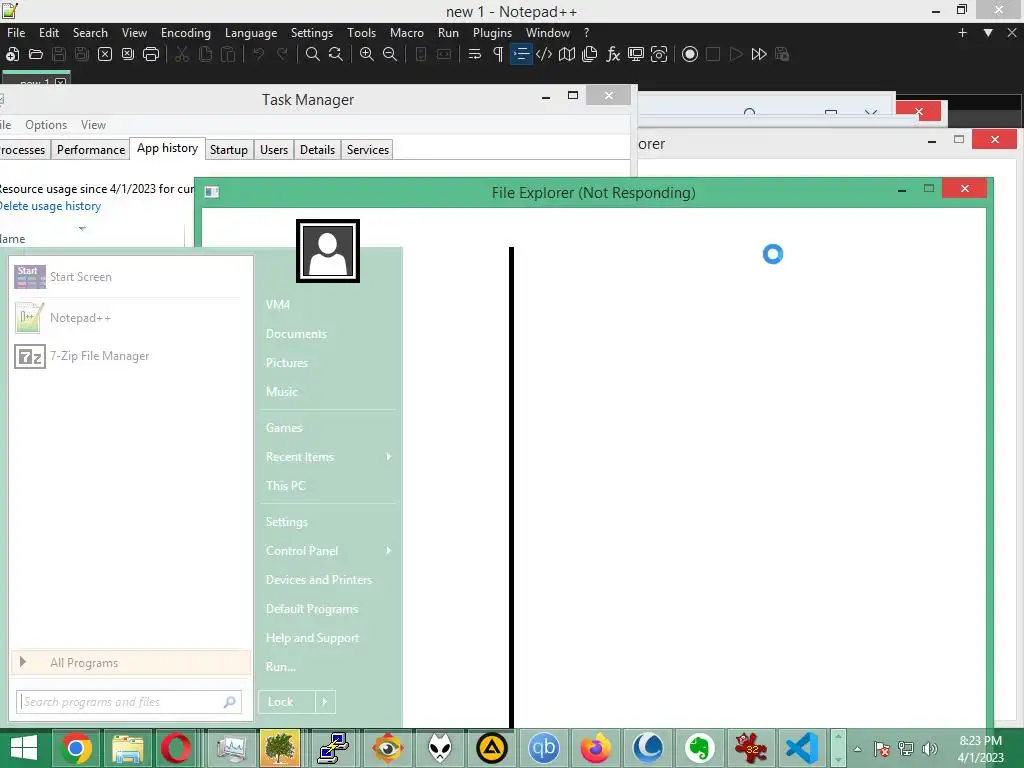Open Macro menu in Notepad++

(x=407, y=33)
